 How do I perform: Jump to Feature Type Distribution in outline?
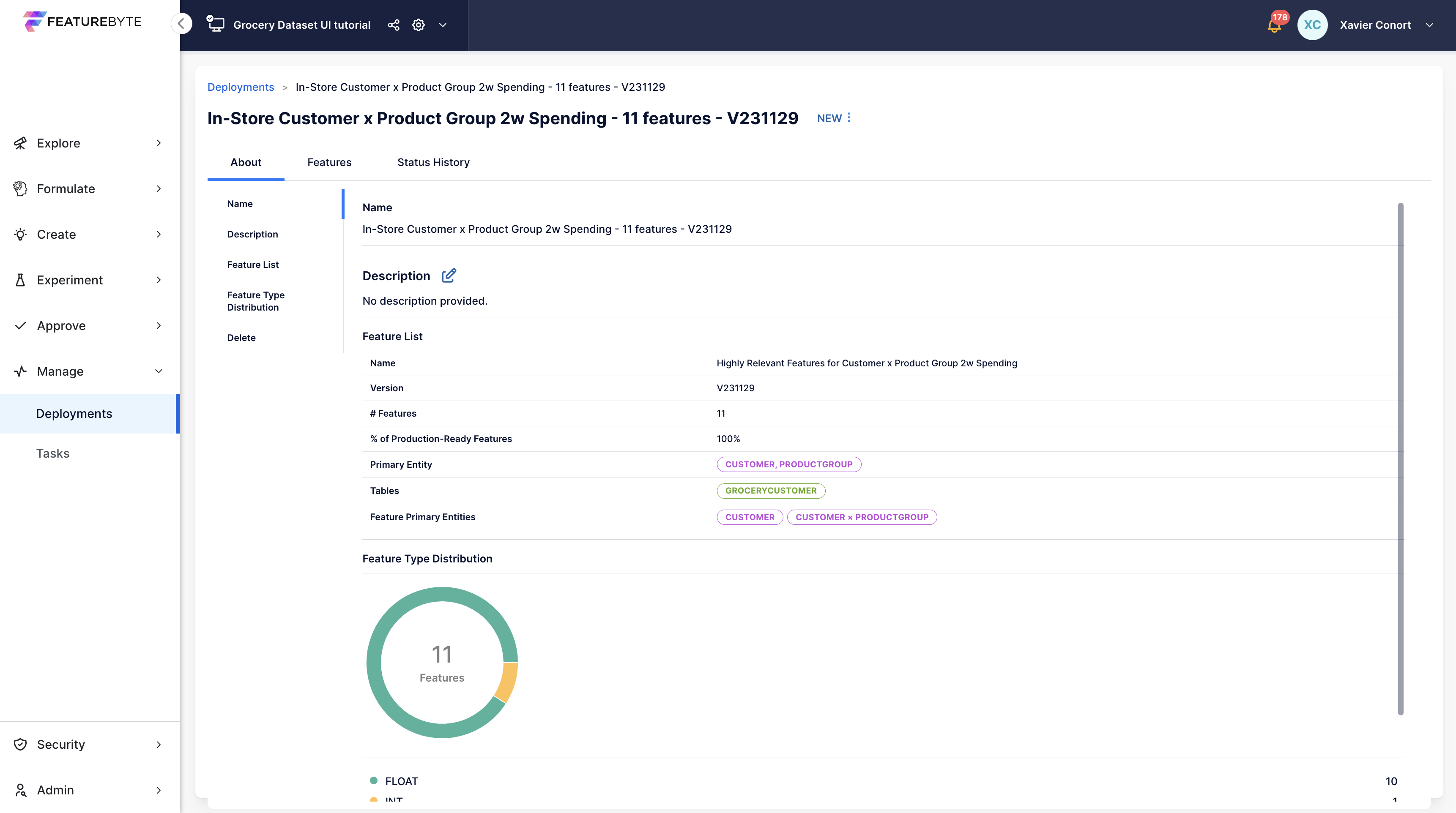click(x=255, y=301)
